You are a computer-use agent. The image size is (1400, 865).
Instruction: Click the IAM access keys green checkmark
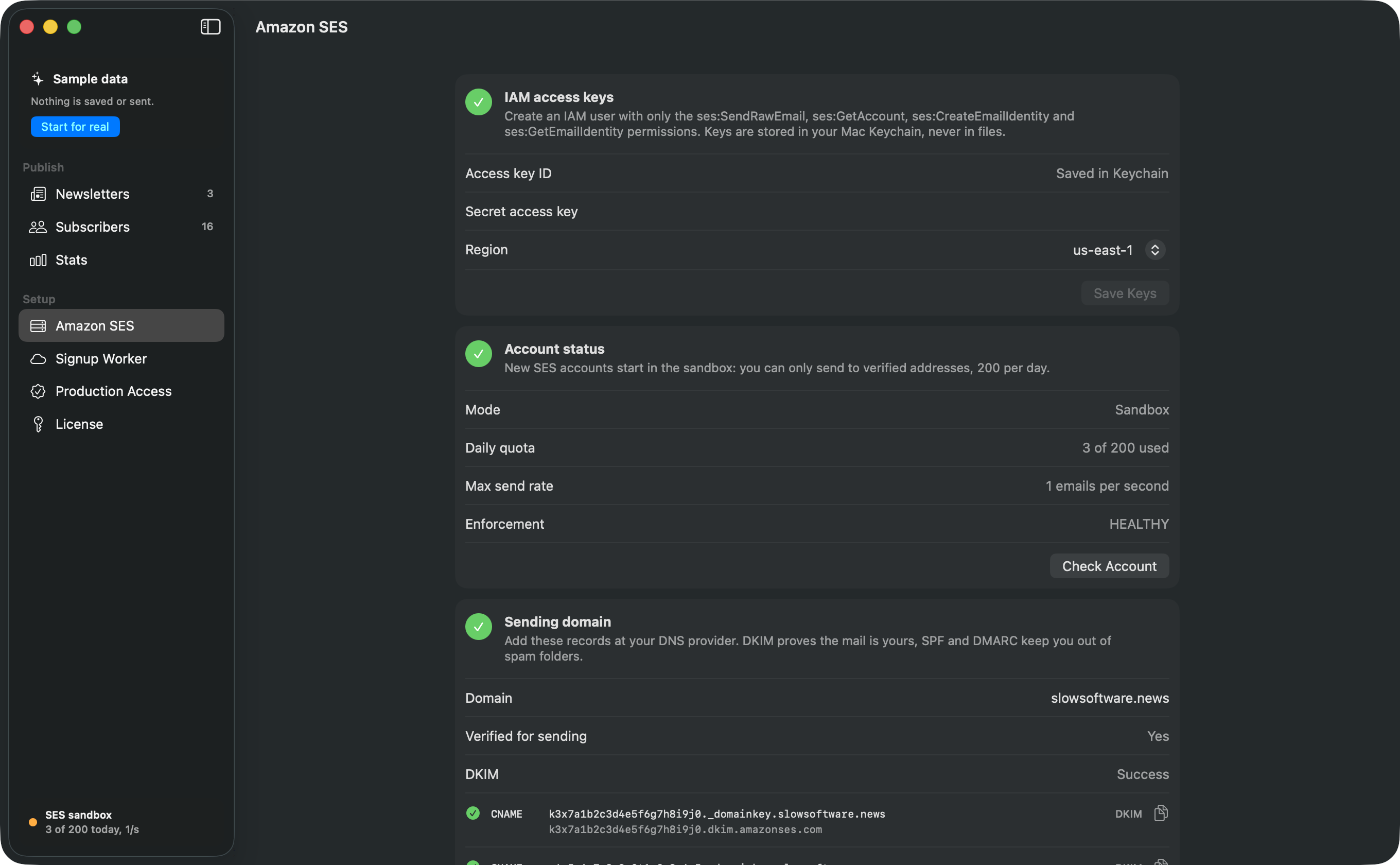[x=479, y=102]
